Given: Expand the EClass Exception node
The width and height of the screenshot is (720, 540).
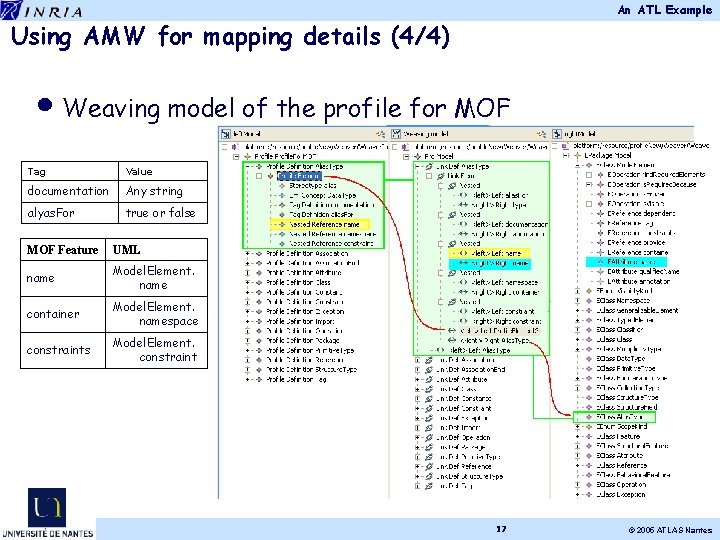Looking at the screenshot, I should click(x=578, y=495).
